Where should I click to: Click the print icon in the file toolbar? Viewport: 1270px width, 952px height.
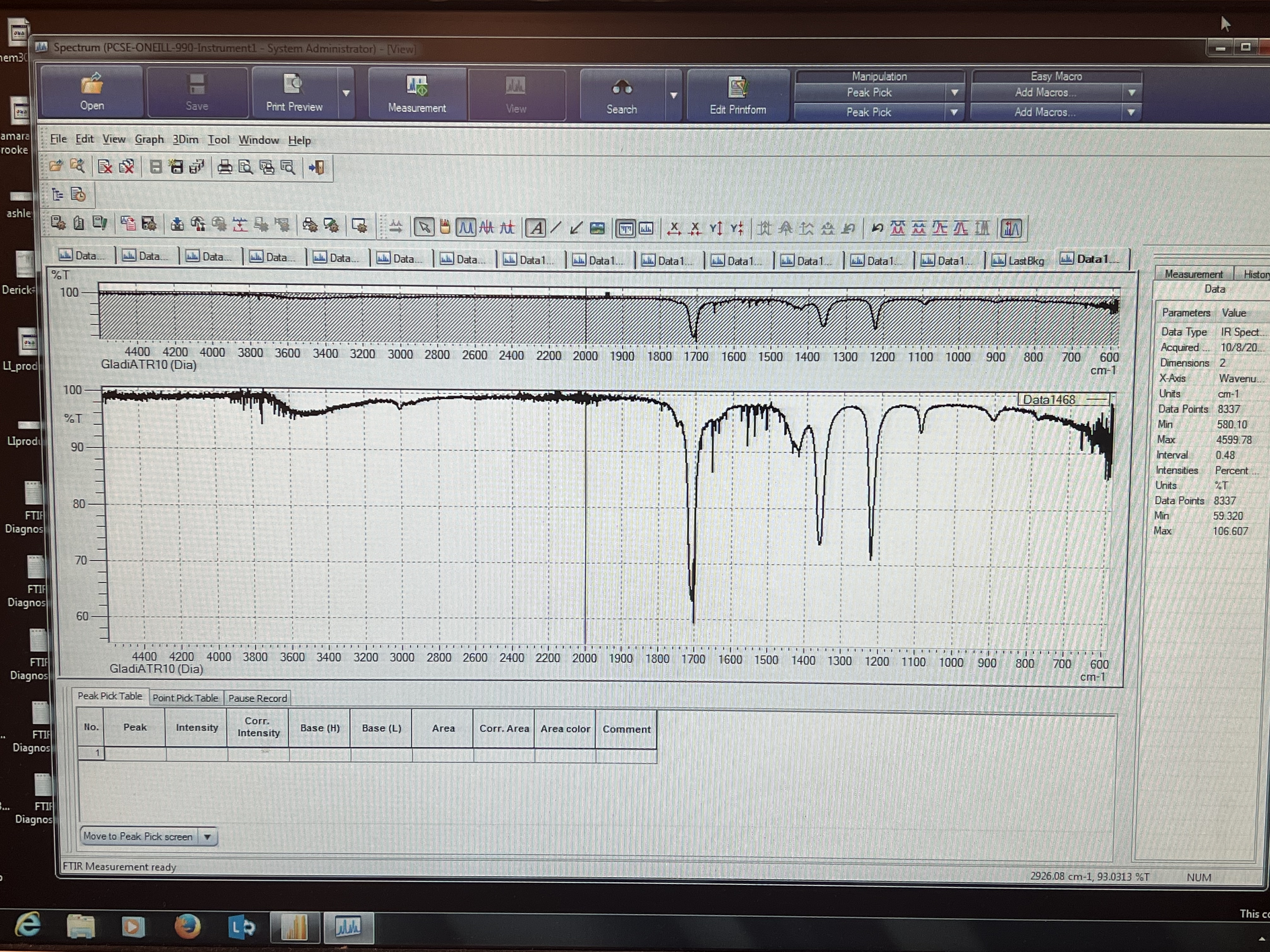coord(225,167)
